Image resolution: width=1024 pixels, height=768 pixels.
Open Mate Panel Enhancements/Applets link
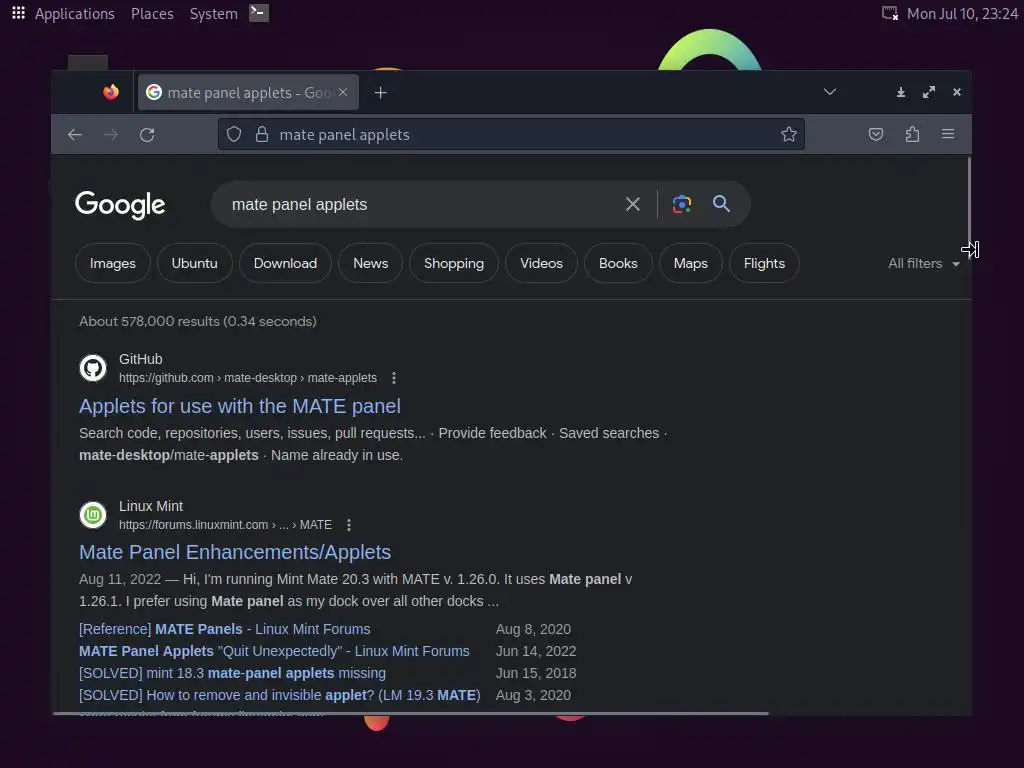[235, 552]
